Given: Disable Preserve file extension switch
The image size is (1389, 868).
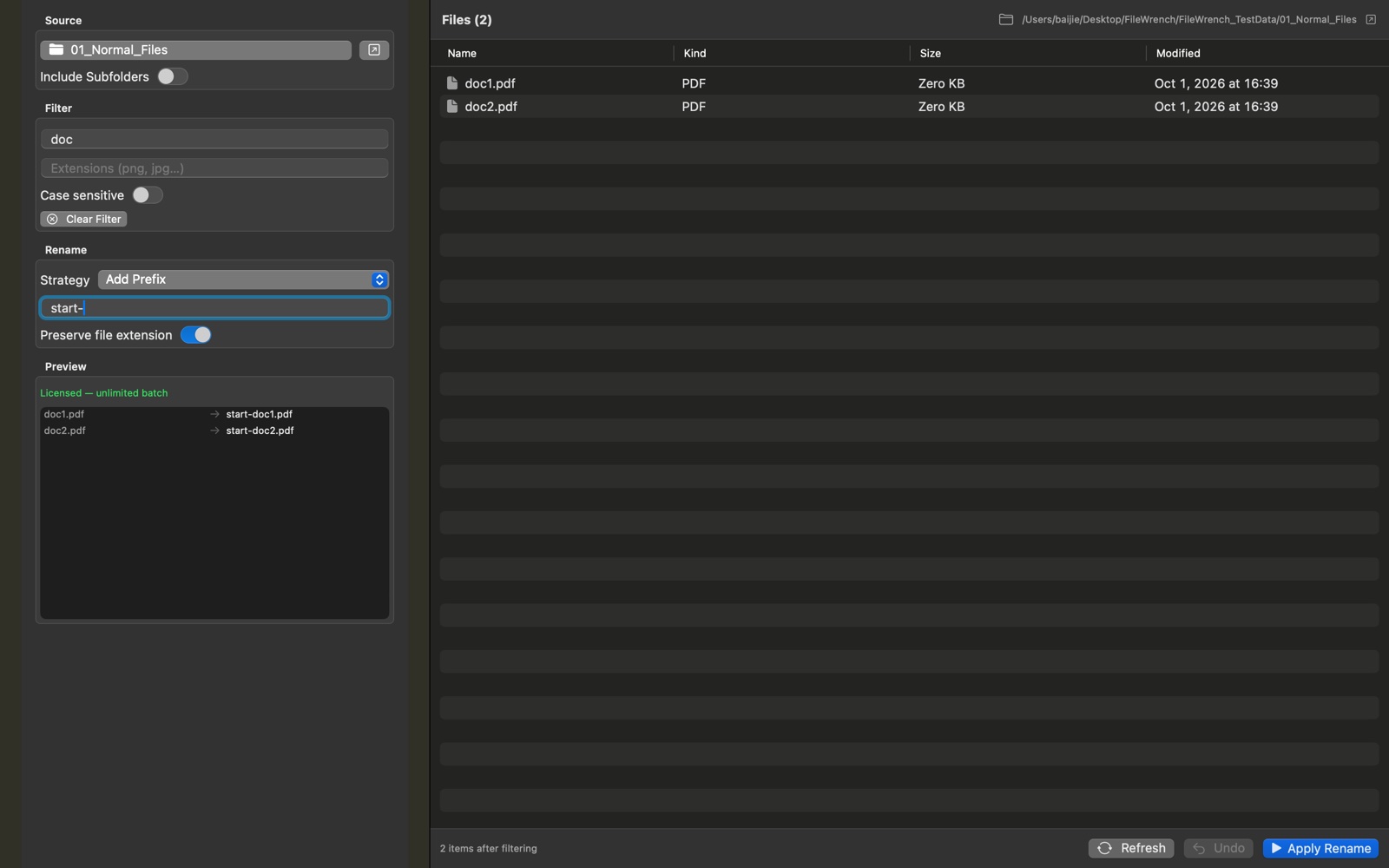Looking at the screenshot, I should click(196, 335).
